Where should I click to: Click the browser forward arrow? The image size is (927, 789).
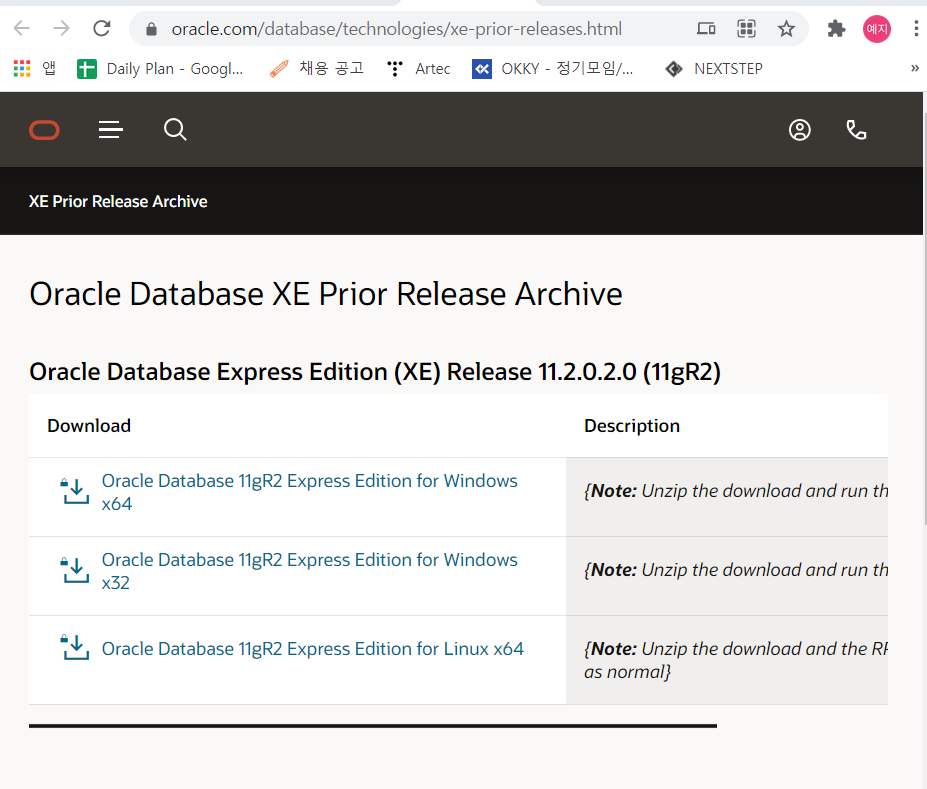point(61,28)
